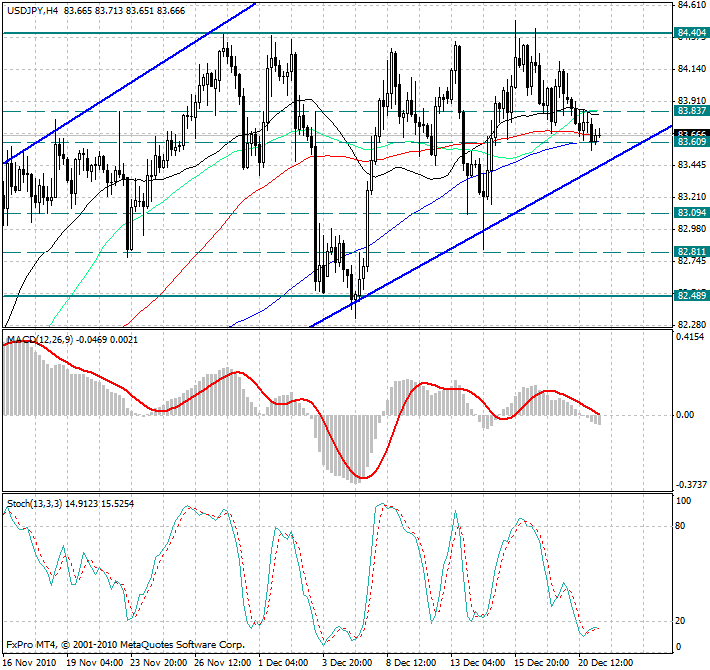
Task: Click the FxPro MT4 MetaQuotes copyright text
Action: tap(125, 644)
